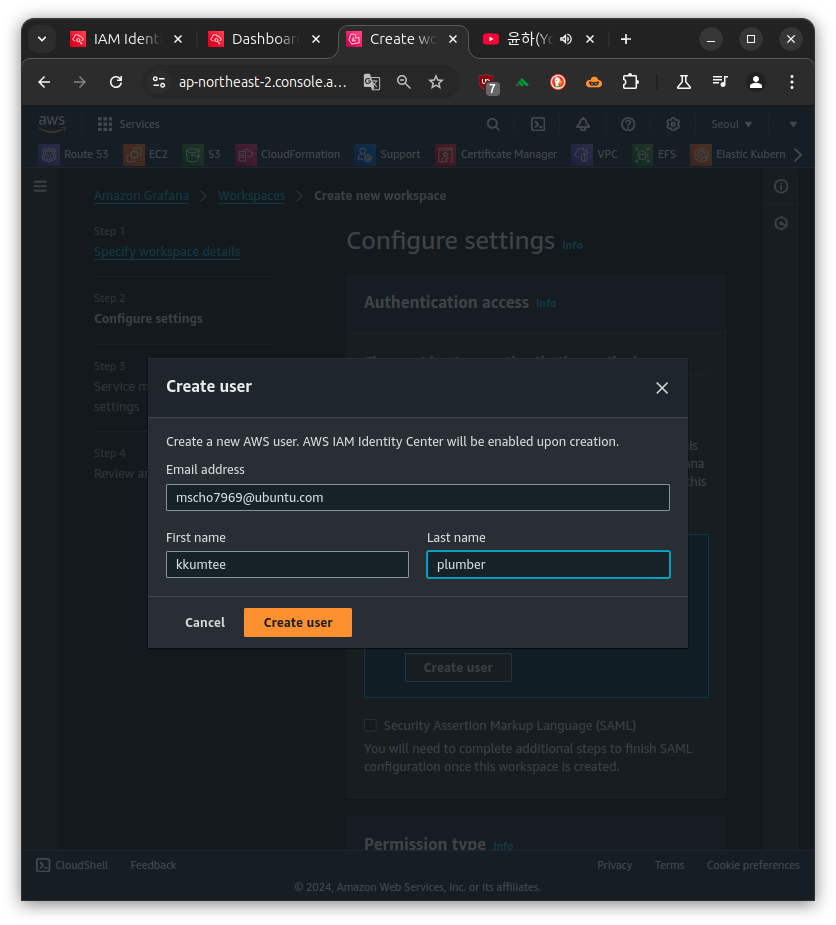Mute audio on the YouTube tab
Image resolution: width=836 pixels, height=925 pixels.
[x=566, y=39]
